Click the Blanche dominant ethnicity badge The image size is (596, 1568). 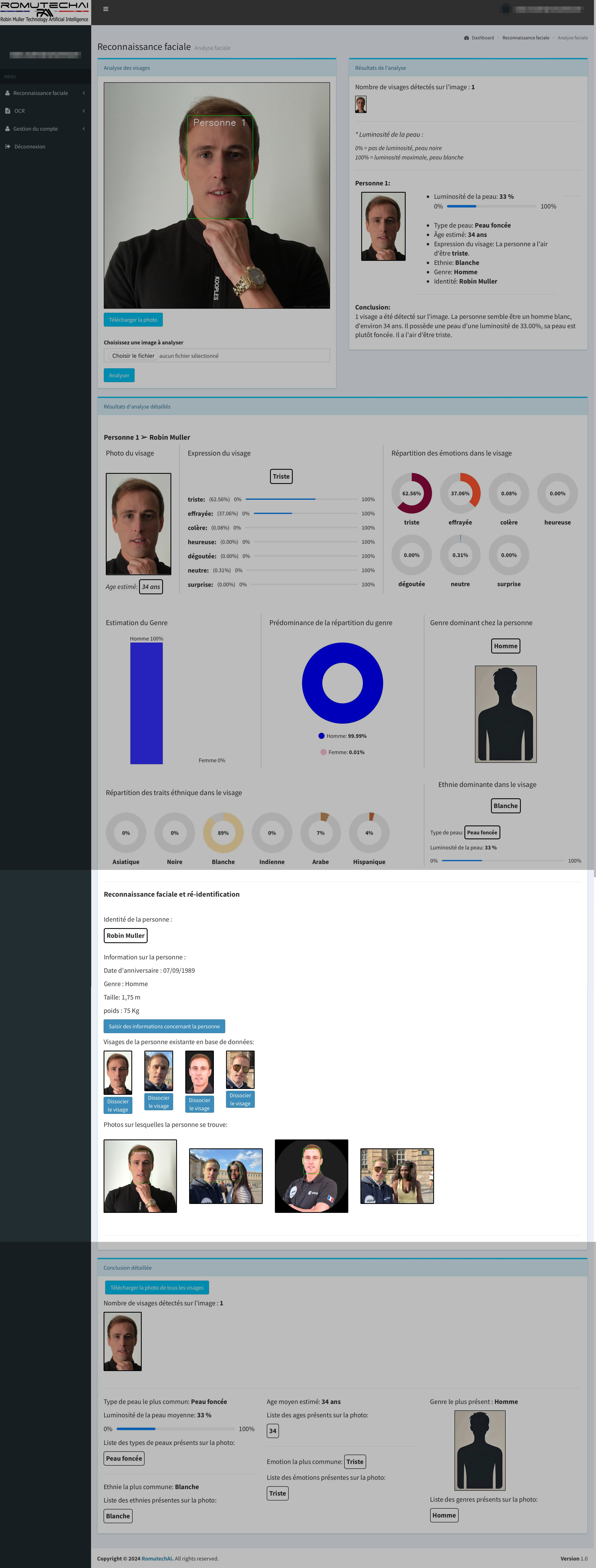(506, 806)
